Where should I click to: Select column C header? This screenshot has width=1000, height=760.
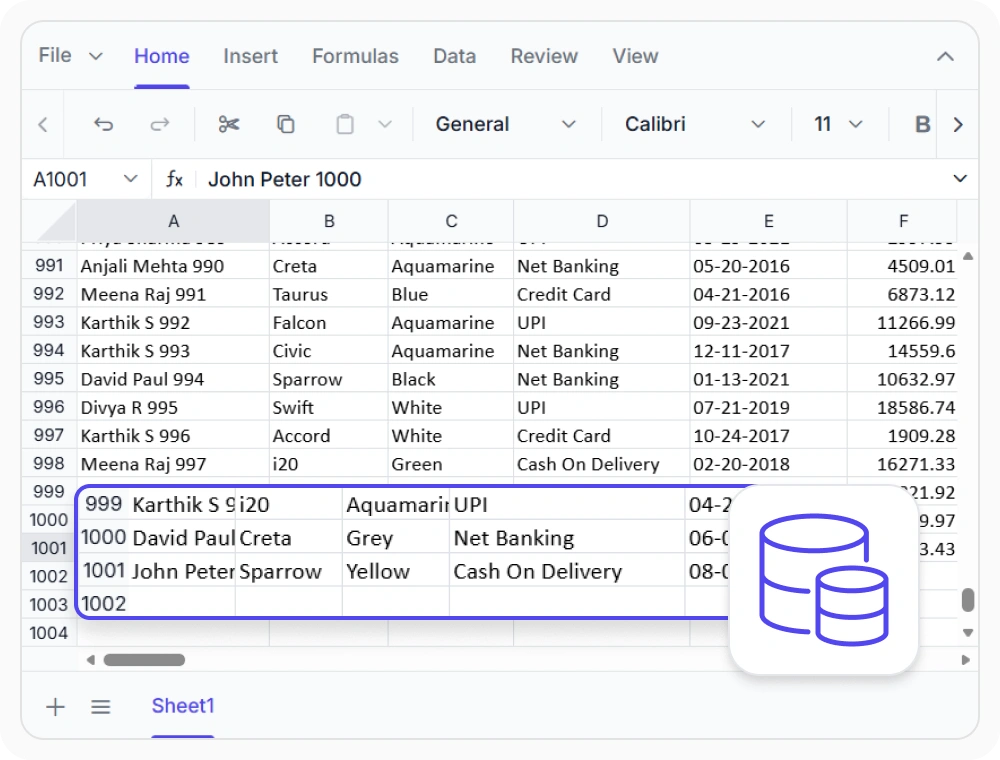click(451, 221)
